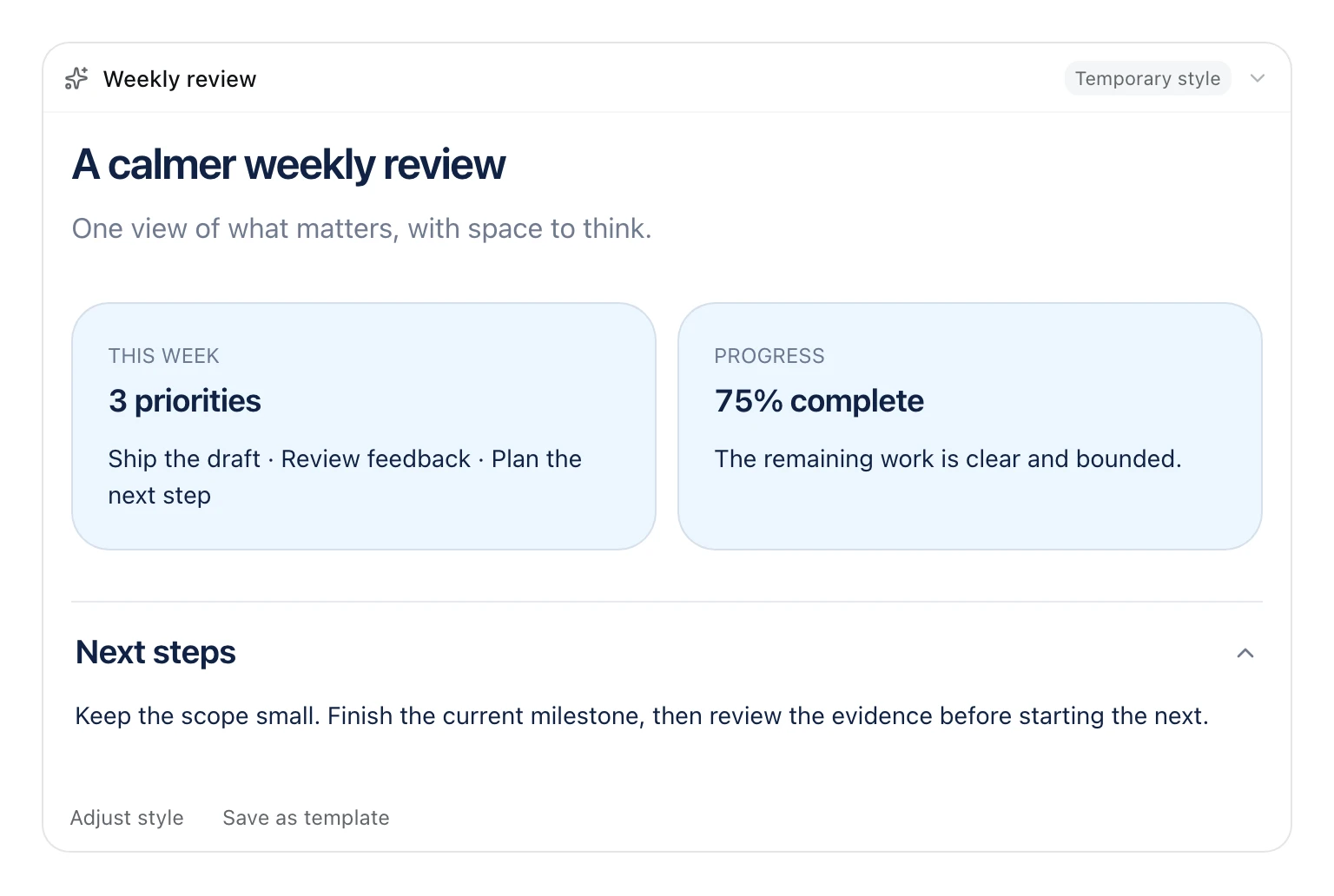This screenshot has height=896, width=1334.
Task: Click Adjust style link
Action: [x=127, y=818]
